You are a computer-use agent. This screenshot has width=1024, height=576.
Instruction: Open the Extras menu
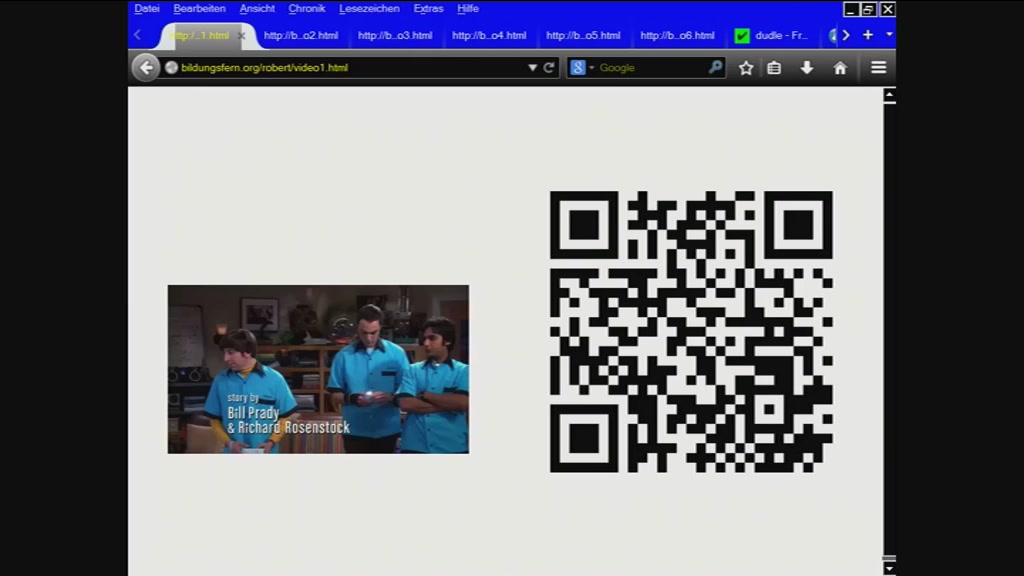coord(428,8)
